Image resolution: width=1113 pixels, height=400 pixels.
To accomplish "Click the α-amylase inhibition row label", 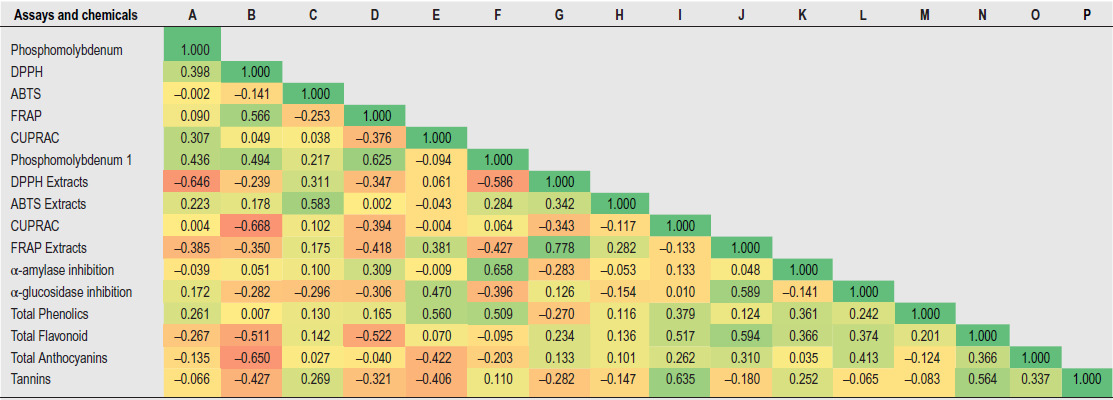I will point(62,269).
